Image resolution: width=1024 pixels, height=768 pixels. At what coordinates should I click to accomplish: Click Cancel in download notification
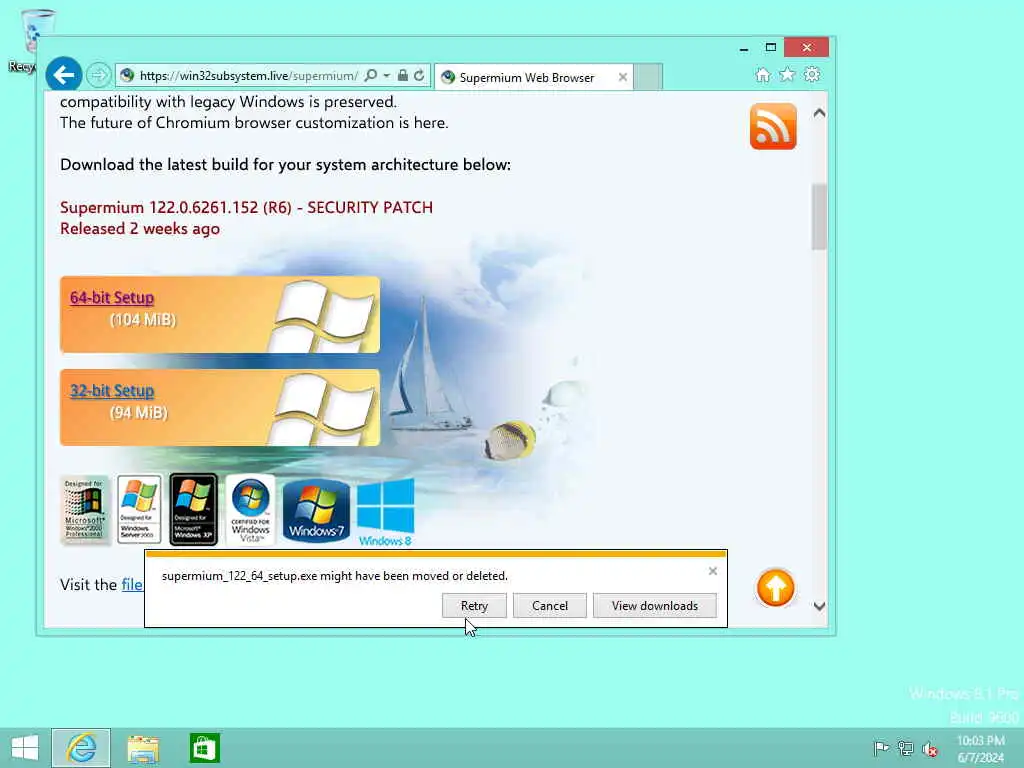[550, 605]
